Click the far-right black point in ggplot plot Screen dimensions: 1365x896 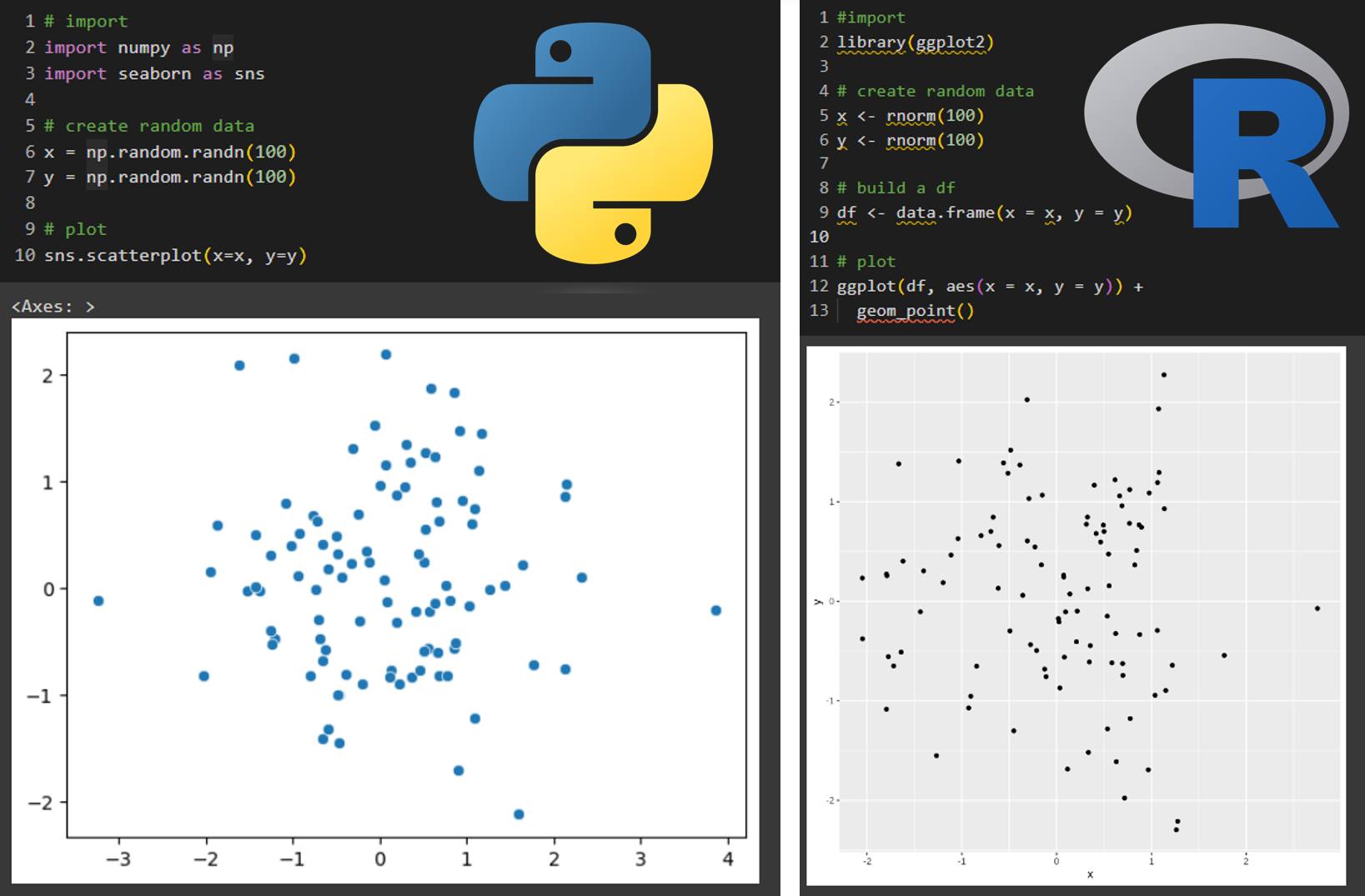pyautogui.click(x=1317, y=608)
